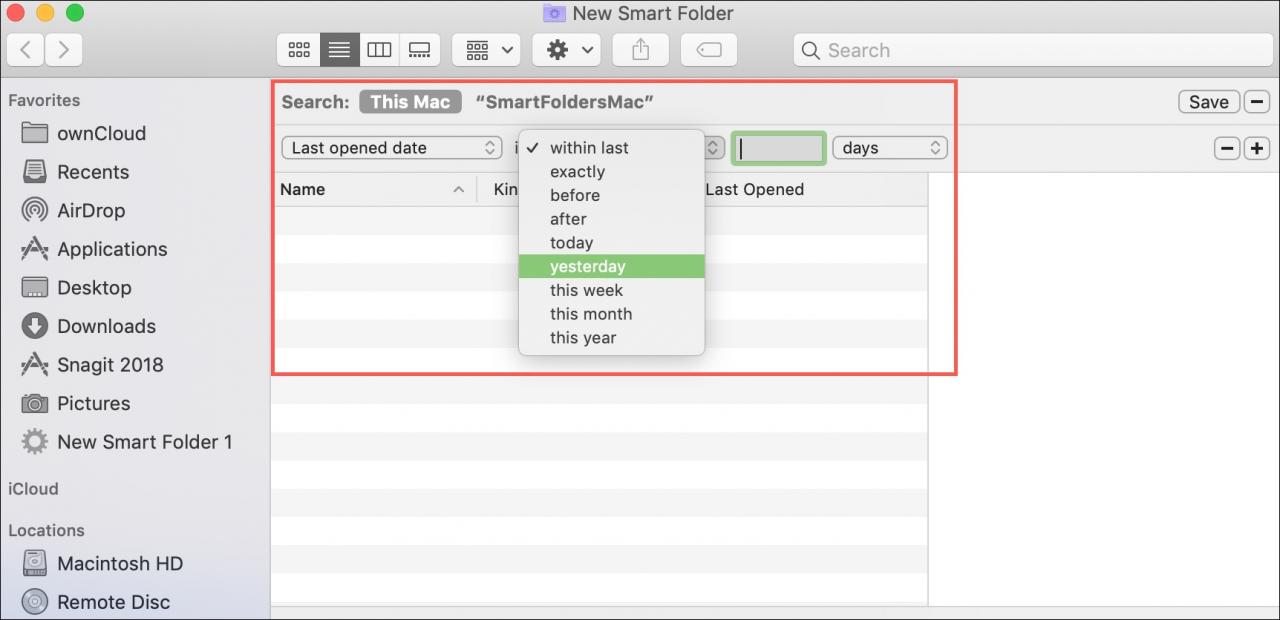
Task: Open the gear action menu
Action: pos(566,50)
